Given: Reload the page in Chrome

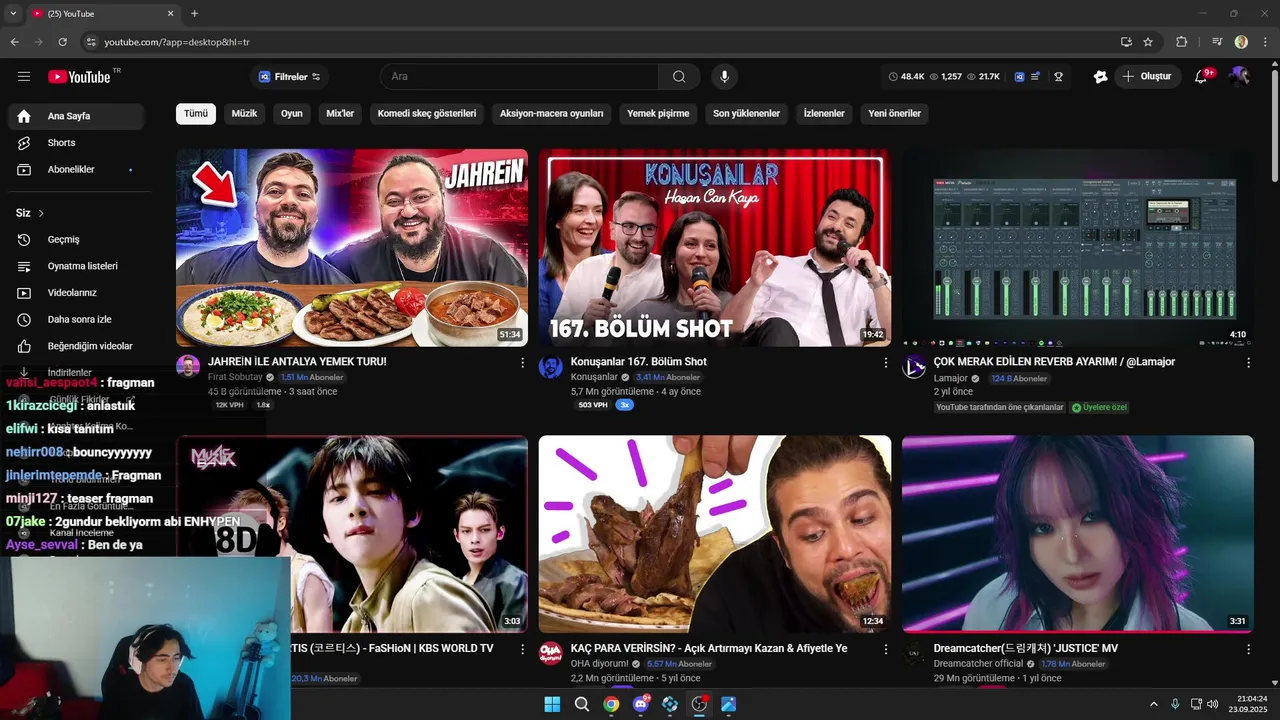Looking at the screenshot, I should 63,42.
